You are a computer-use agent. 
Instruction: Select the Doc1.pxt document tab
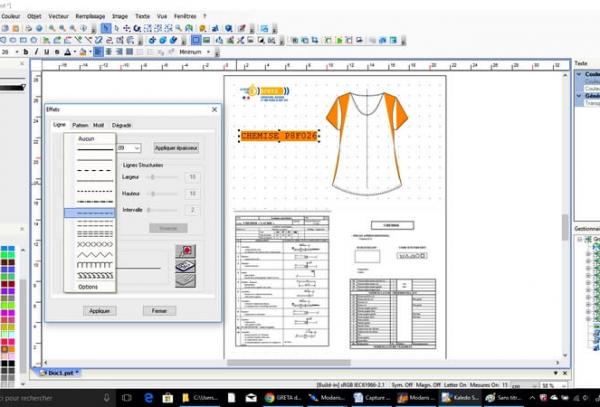[59, 373]
